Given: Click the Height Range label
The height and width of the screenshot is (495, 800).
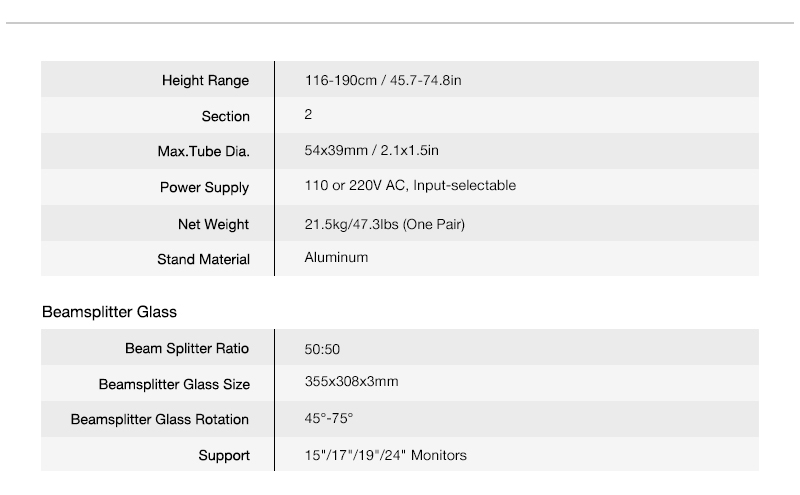Looking at the screenshot, I should pos(205,80).
